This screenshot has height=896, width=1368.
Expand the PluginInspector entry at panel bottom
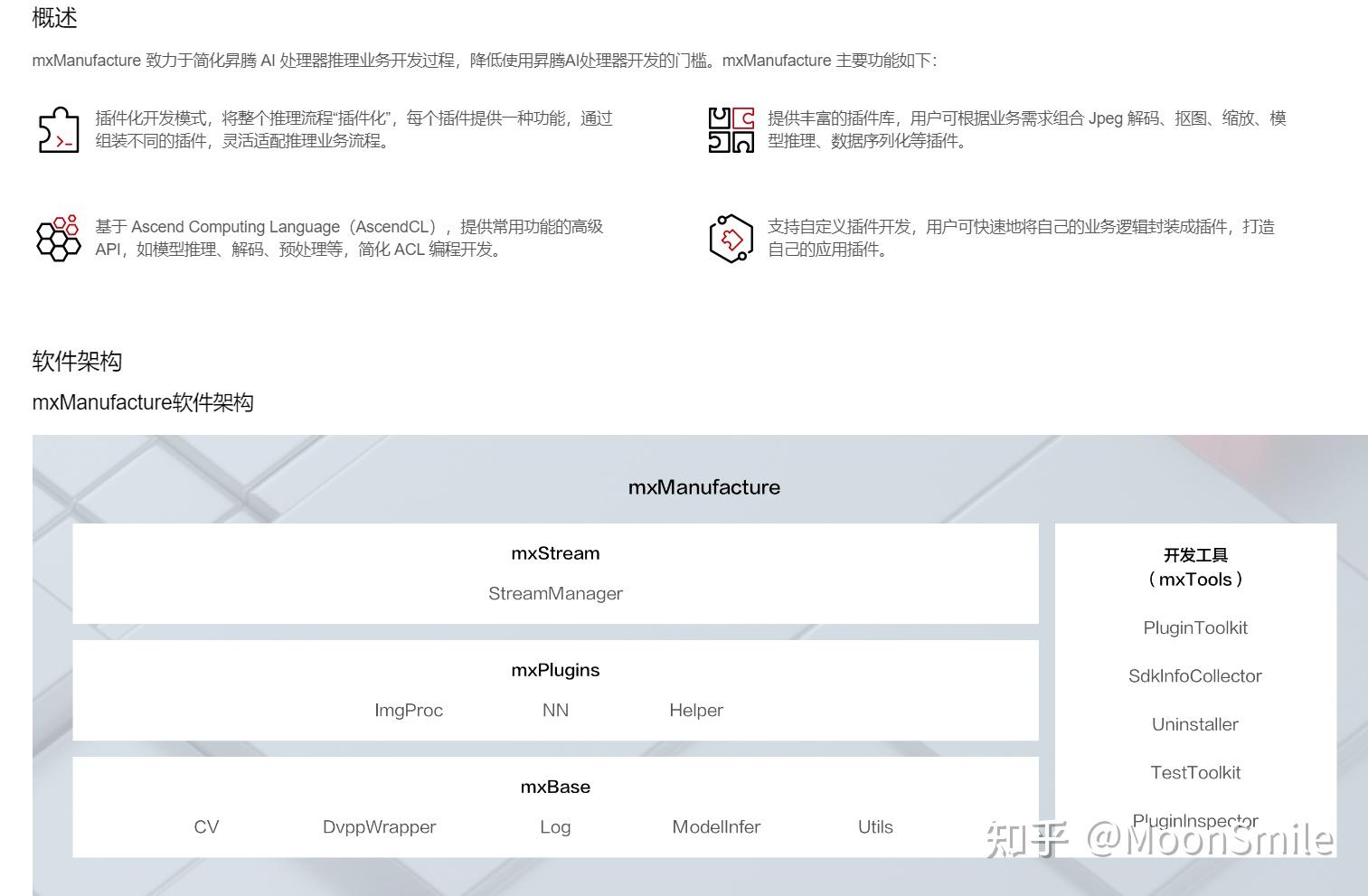(1195, 820)
